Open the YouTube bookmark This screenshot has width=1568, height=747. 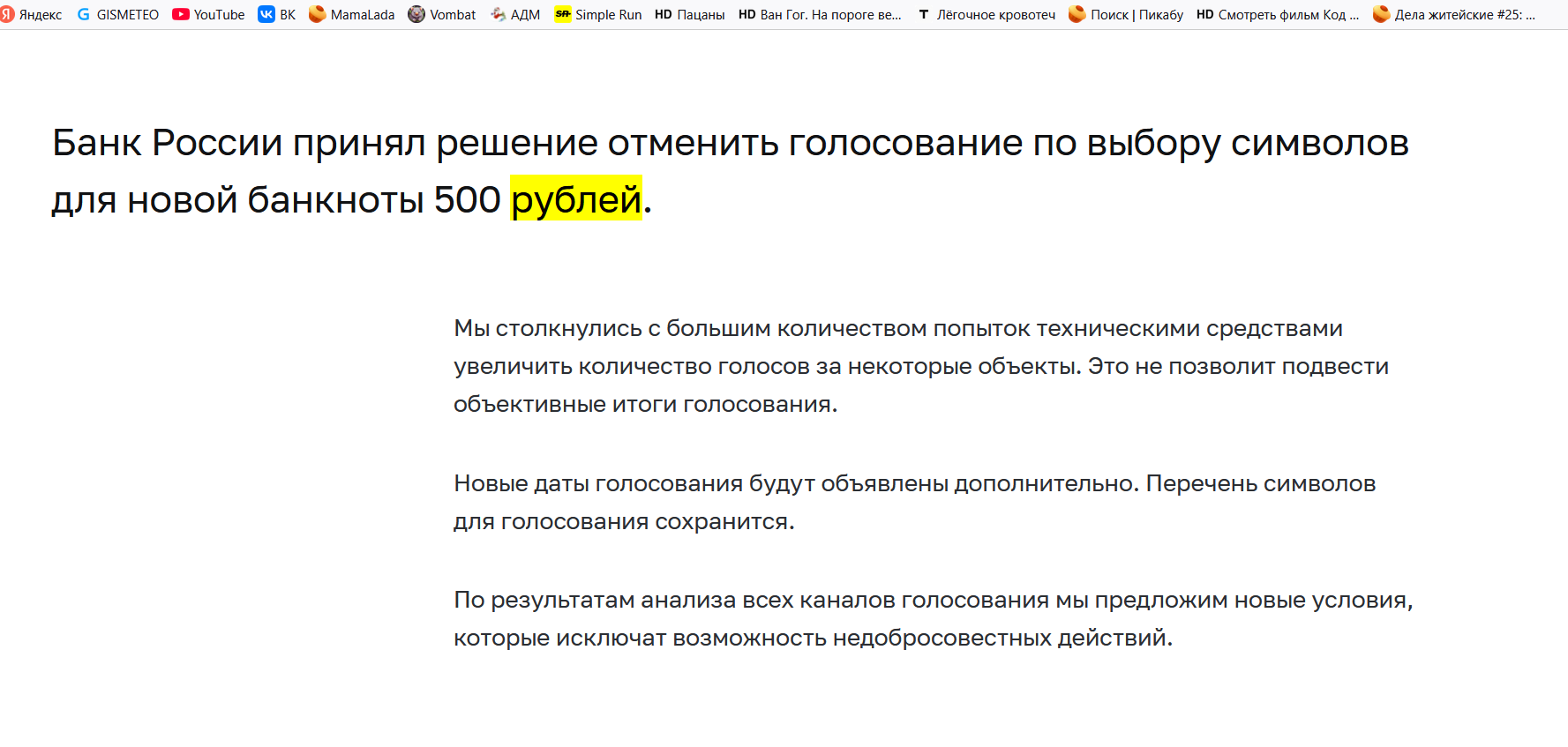208,14
